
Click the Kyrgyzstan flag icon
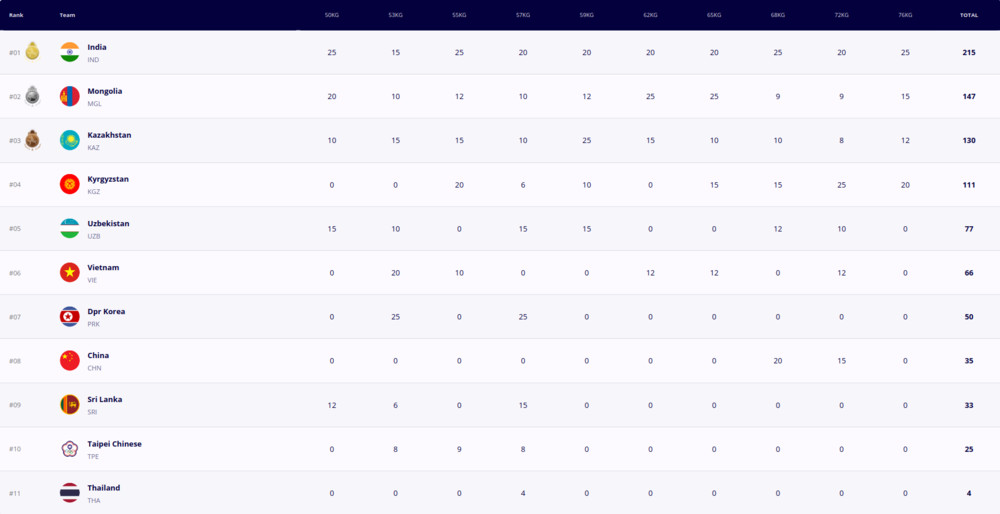(70, 184)
